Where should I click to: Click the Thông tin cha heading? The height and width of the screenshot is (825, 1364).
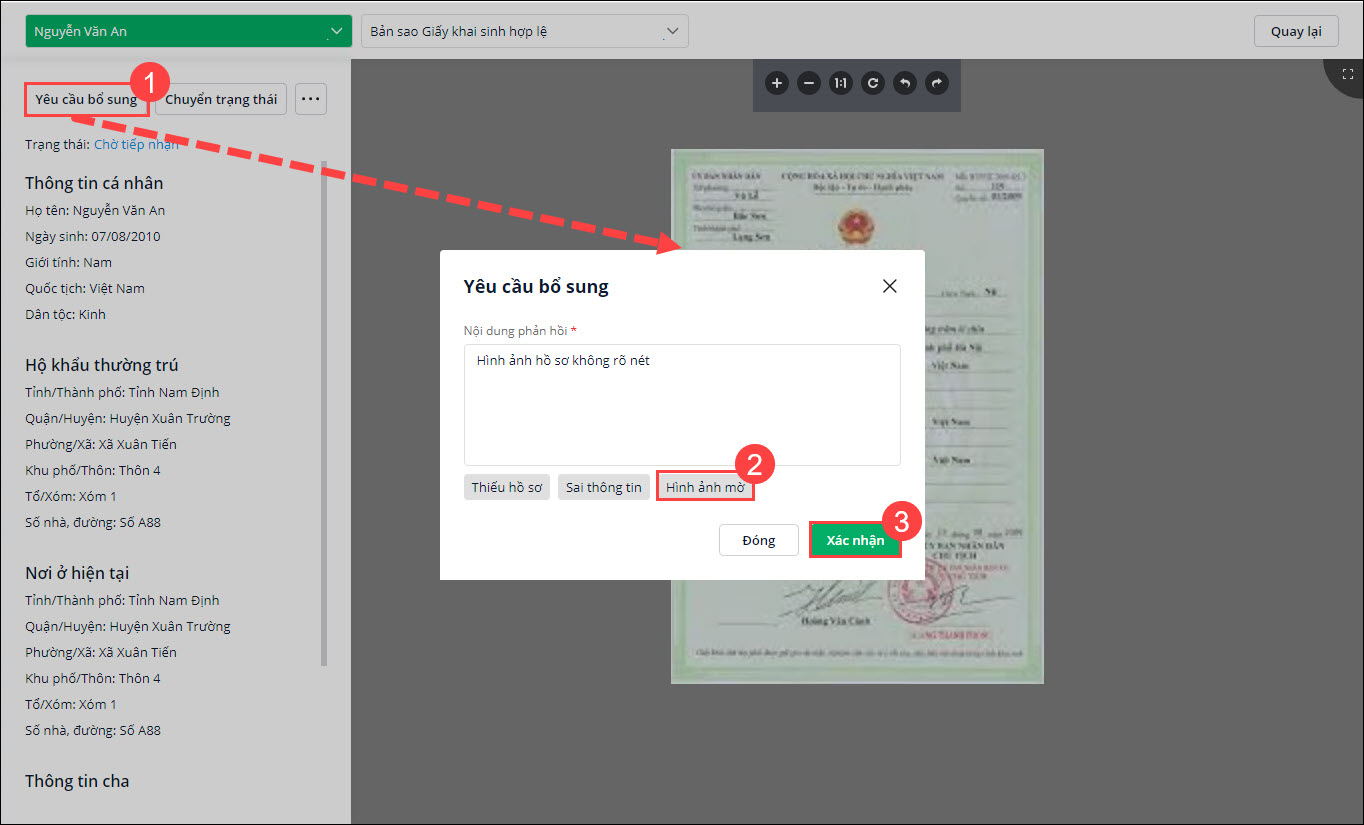pyautogui.click(x=77, y=781)
